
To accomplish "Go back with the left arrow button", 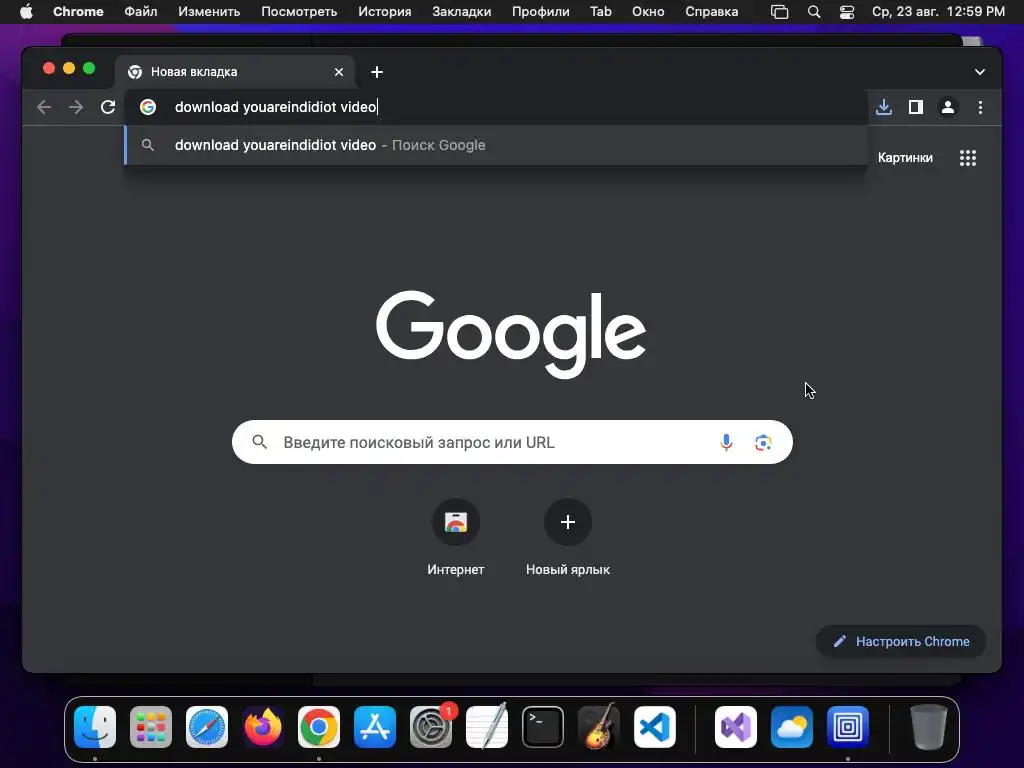I will (x=44, y=107).
